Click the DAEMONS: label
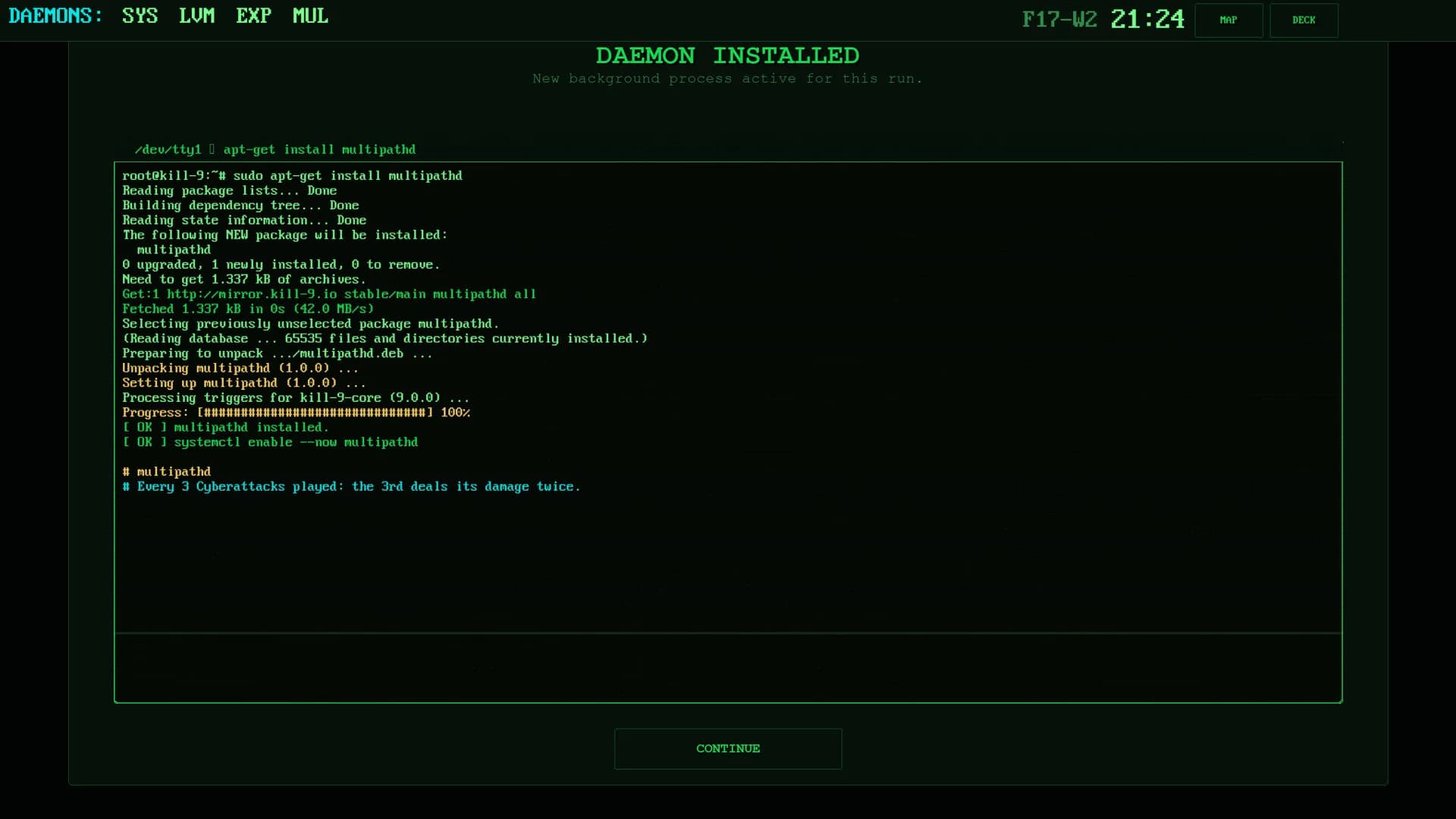1456x819 pixels. [x=55, y=16]
